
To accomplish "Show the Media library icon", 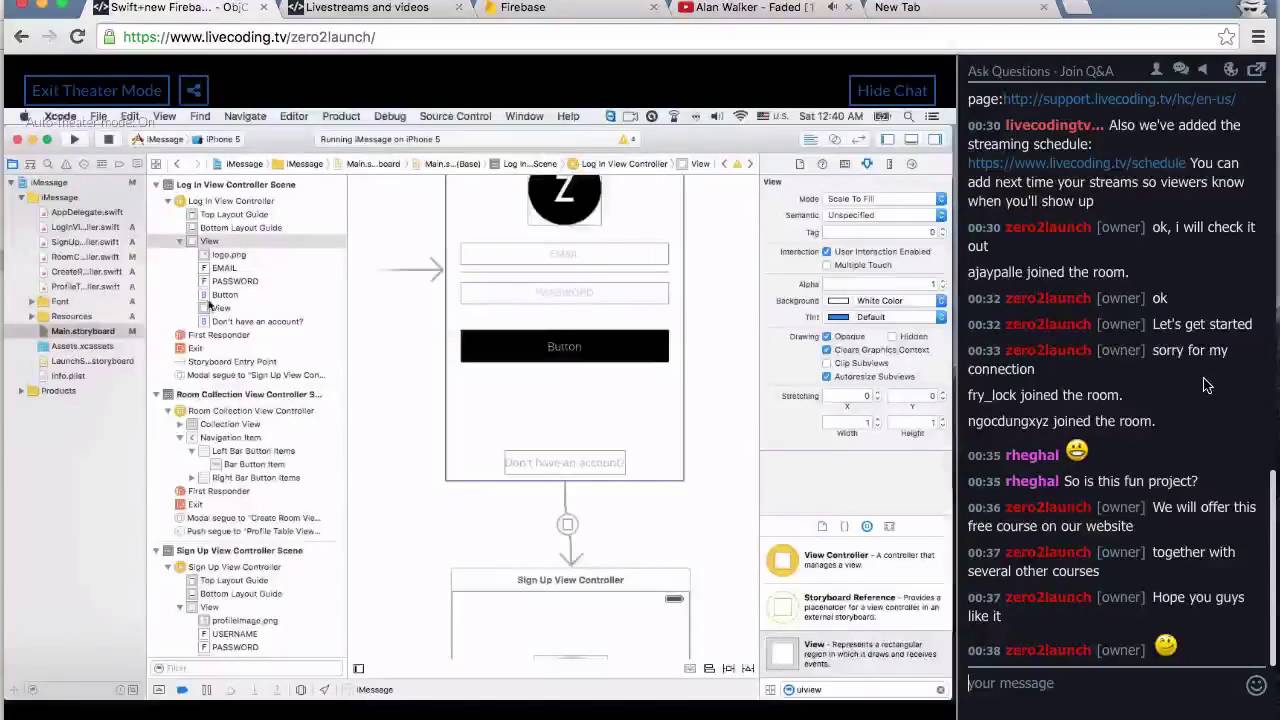I will tap(889, 526).
